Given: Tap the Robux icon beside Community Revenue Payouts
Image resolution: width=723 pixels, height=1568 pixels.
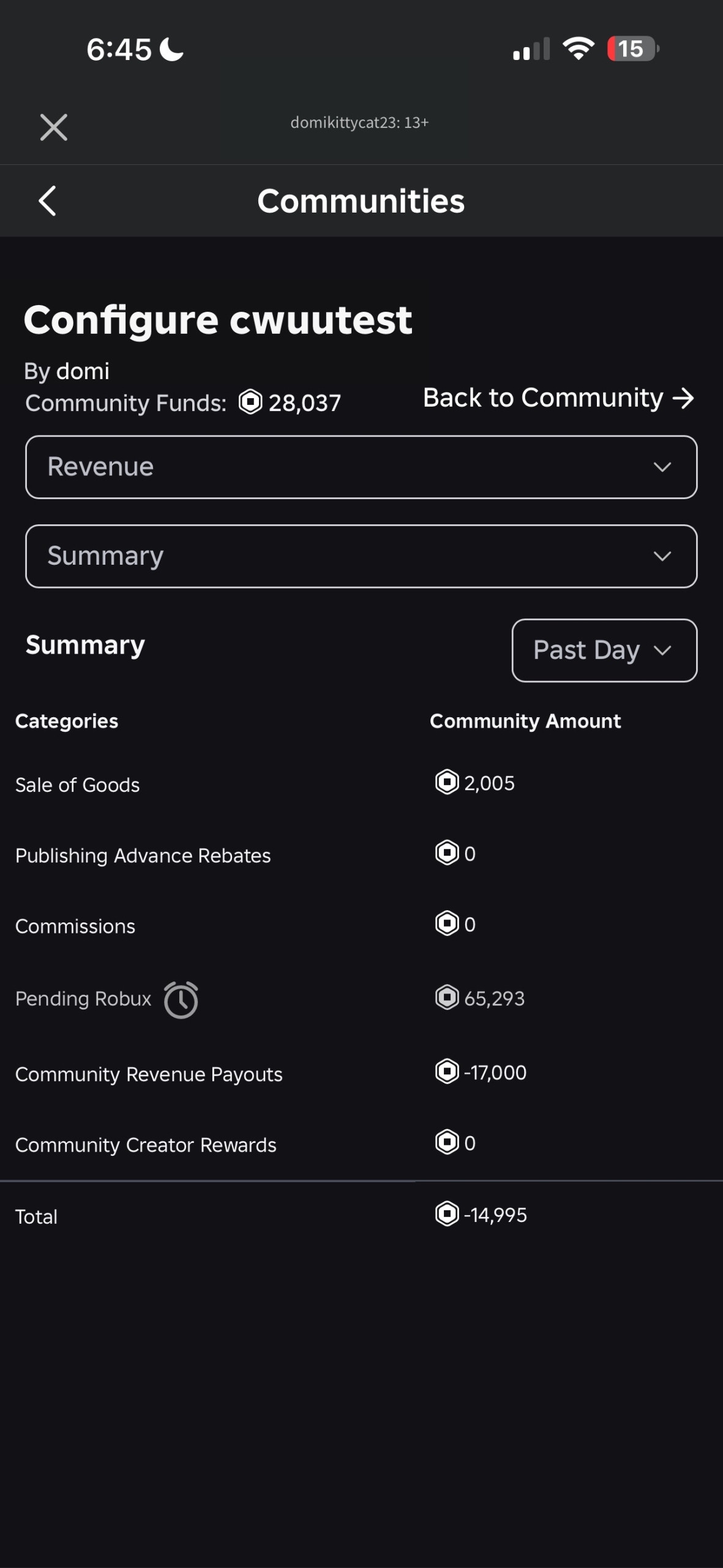Looking at the screenshot, I should point(447,1071).
